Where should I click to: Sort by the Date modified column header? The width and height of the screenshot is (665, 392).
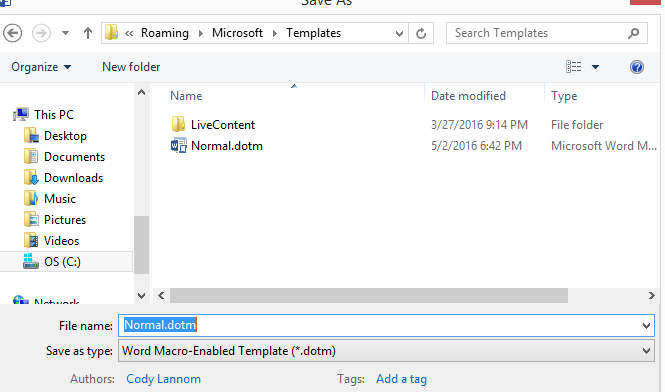pyautogui.click(x=468, y=96)
